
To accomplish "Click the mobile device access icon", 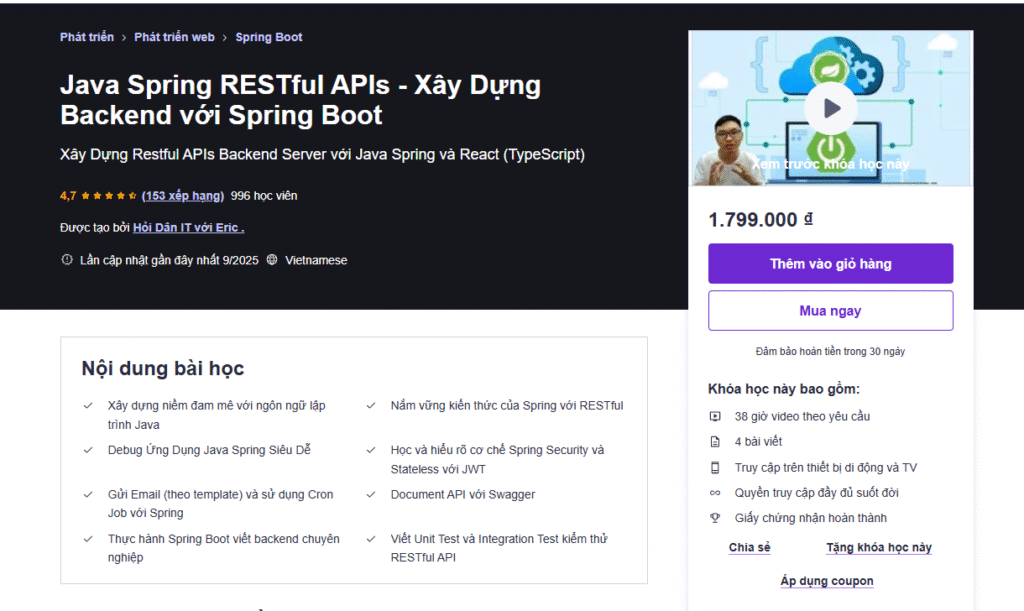I will [x=715, y=467].
